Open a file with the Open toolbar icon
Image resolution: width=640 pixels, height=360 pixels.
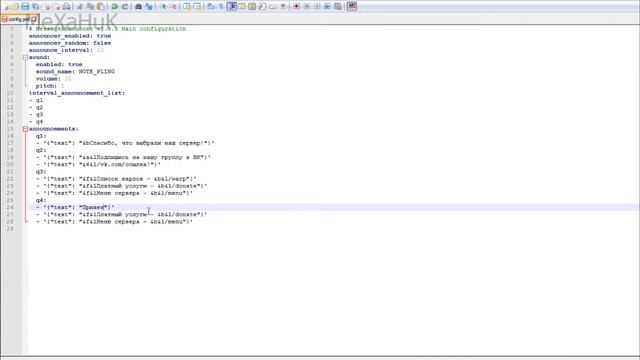tap(15, 7)
